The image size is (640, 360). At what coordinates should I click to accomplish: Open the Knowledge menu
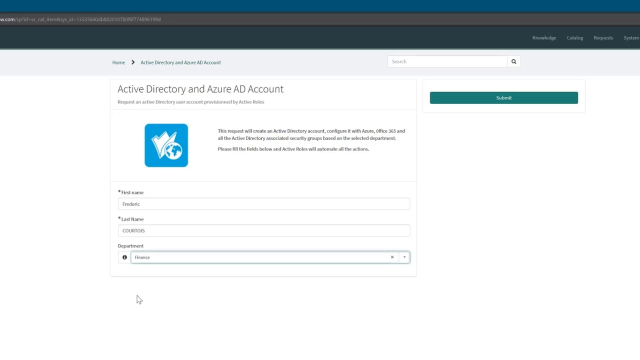pos(544,38)
